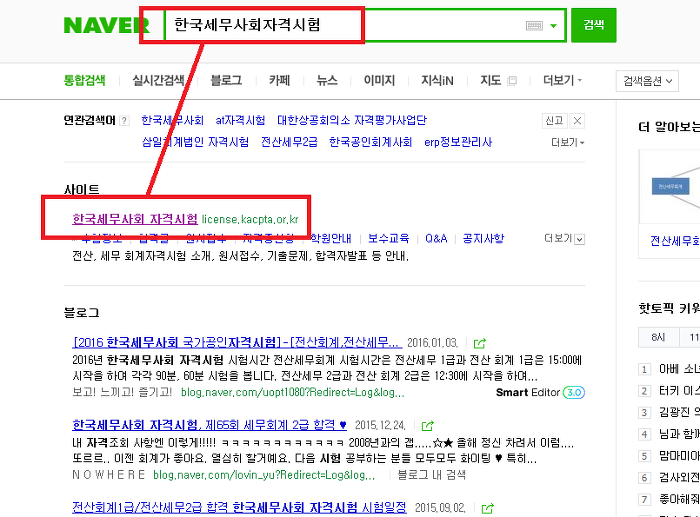700x517 pixels.
Task: Expand 더보기 for site sublinks
Action: click(564, 239)
